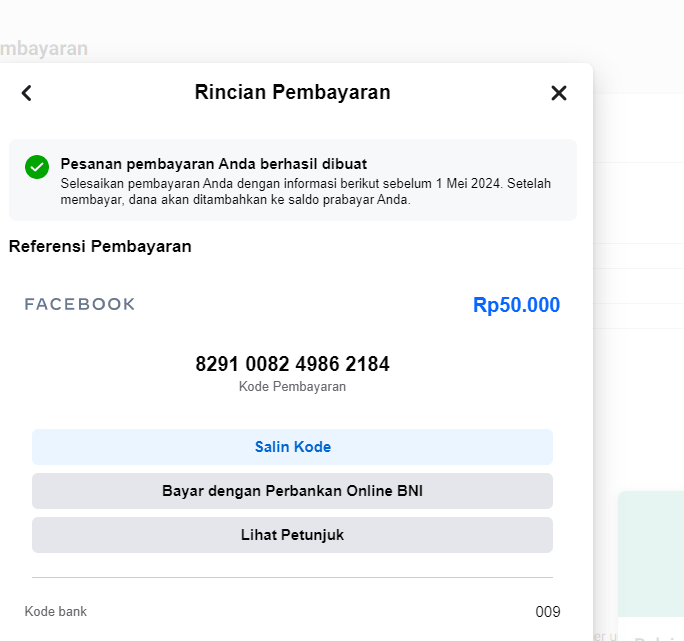
Task: Click the Kode bank label
Action: (56, 611)
